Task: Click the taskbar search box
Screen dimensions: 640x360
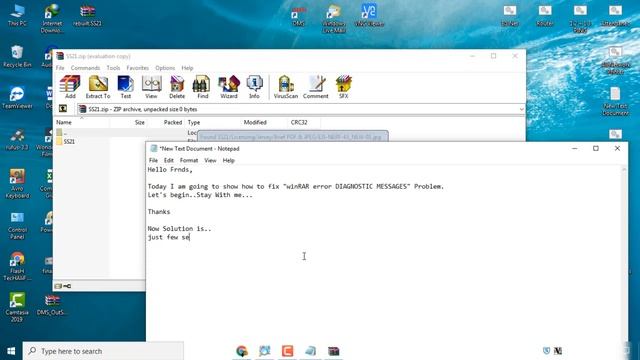Action: pos(103,351)
